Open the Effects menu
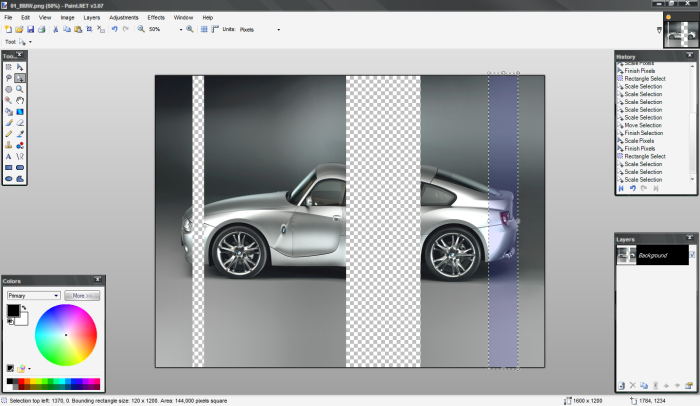Viewport: 700px width, 406px height. click(x=156, y=17)
